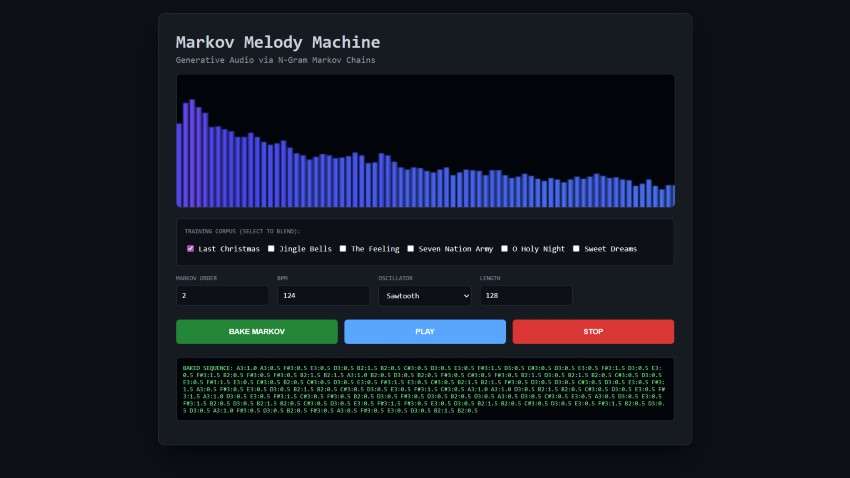Click the Bake Markov button
Viewport: 850px width, 478px height.
pos(257,331)
